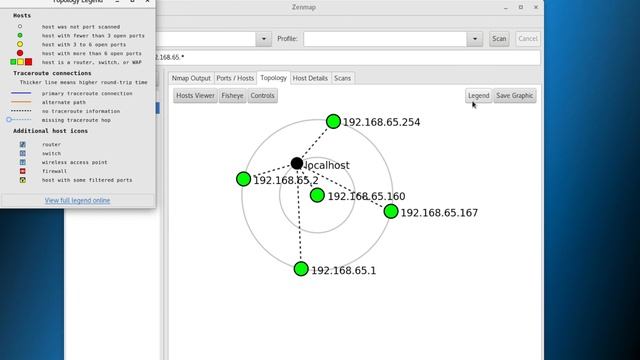Select the 192.168.65.167 host node

click(391, 211)
